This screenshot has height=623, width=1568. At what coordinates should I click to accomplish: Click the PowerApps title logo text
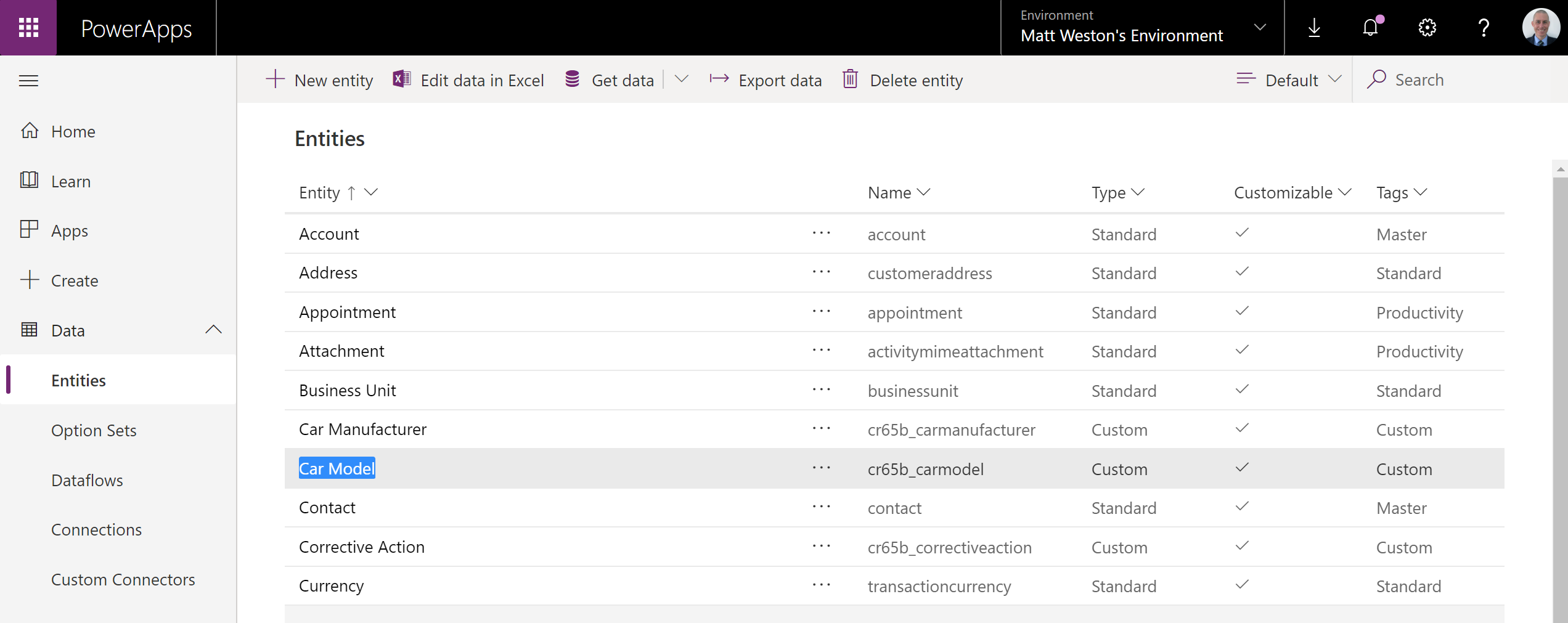136,28
